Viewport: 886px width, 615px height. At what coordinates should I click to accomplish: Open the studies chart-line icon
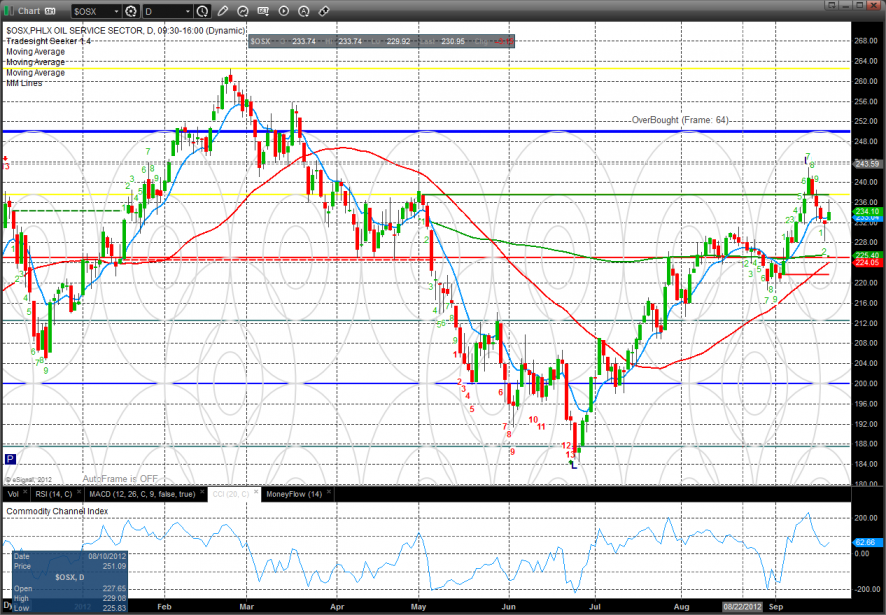coord(243,11)
